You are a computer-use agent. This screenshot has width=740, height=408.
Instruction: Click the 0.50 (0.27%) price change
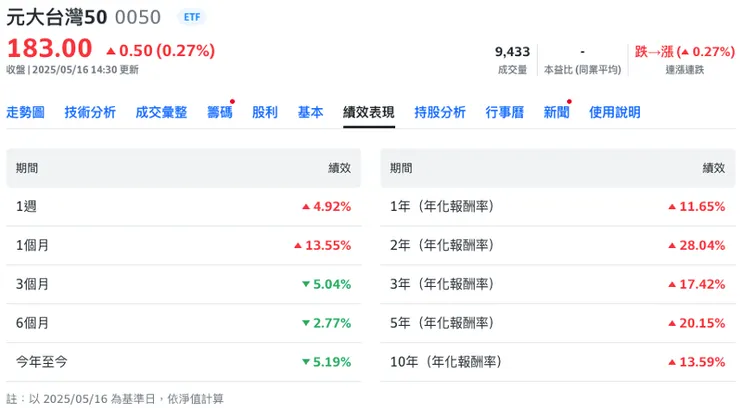pos(160,50)
